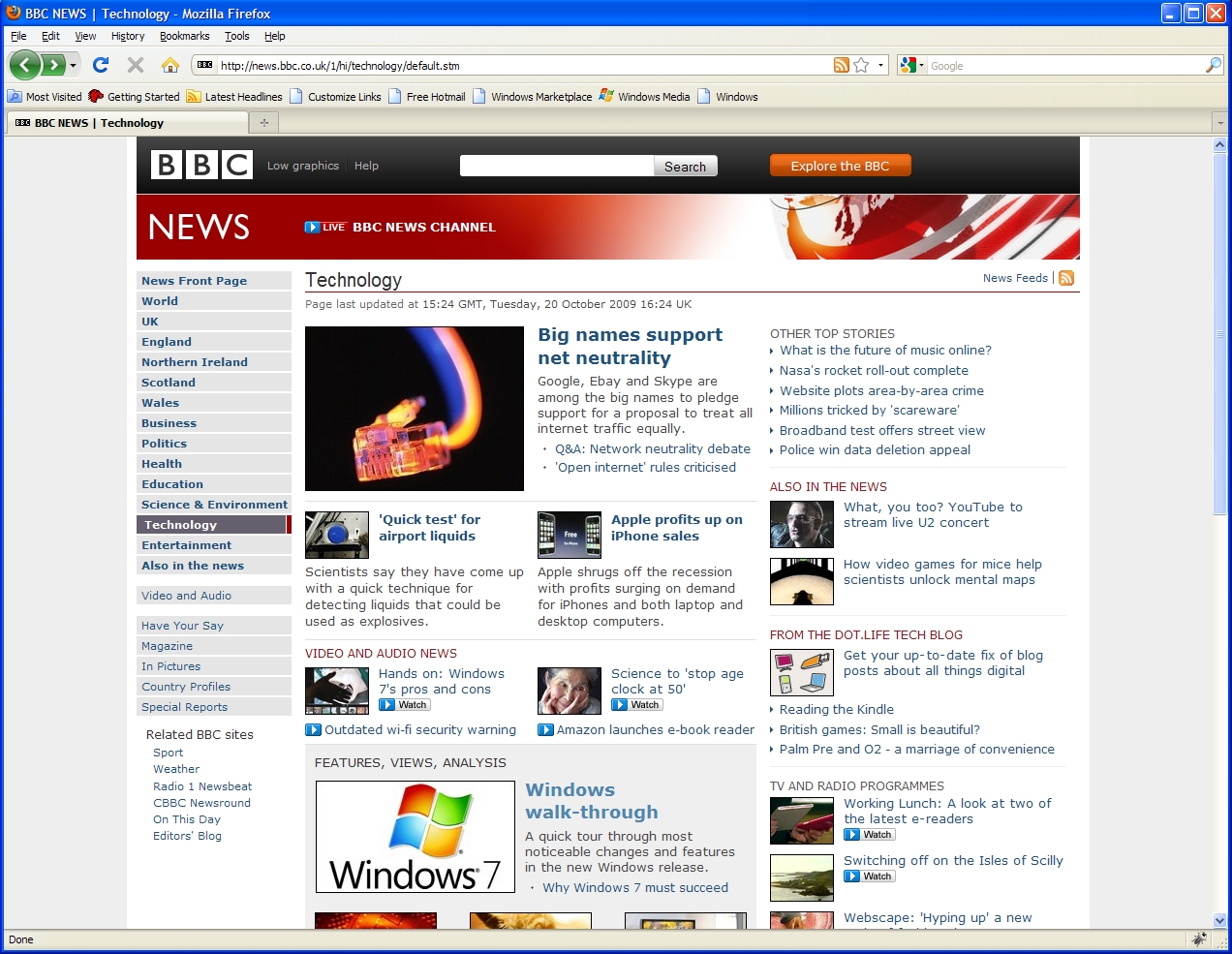Open the 'Big names support net neutrality' headline

pos(630,346)
